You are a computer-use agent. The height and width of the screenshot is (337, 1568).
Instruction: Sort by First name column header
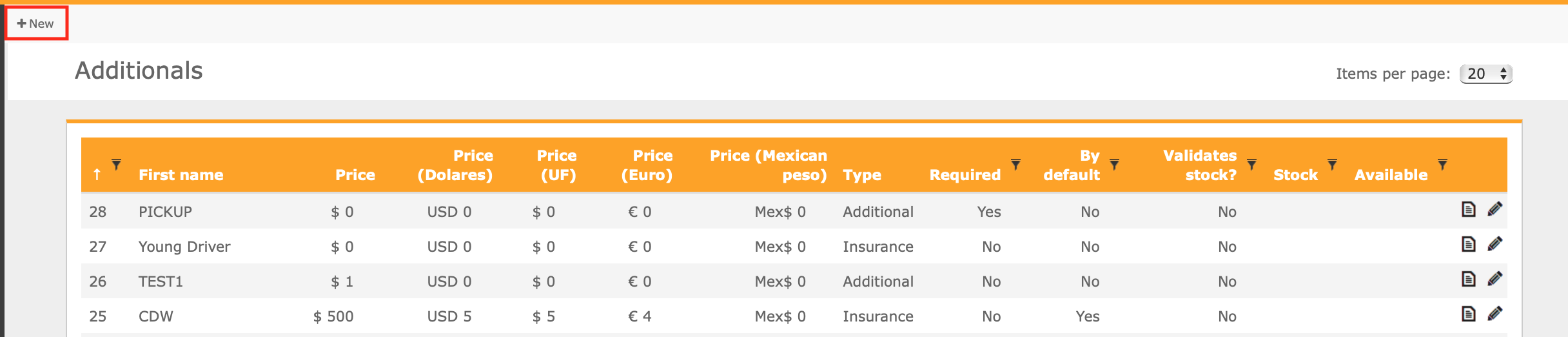click(181, 175)
